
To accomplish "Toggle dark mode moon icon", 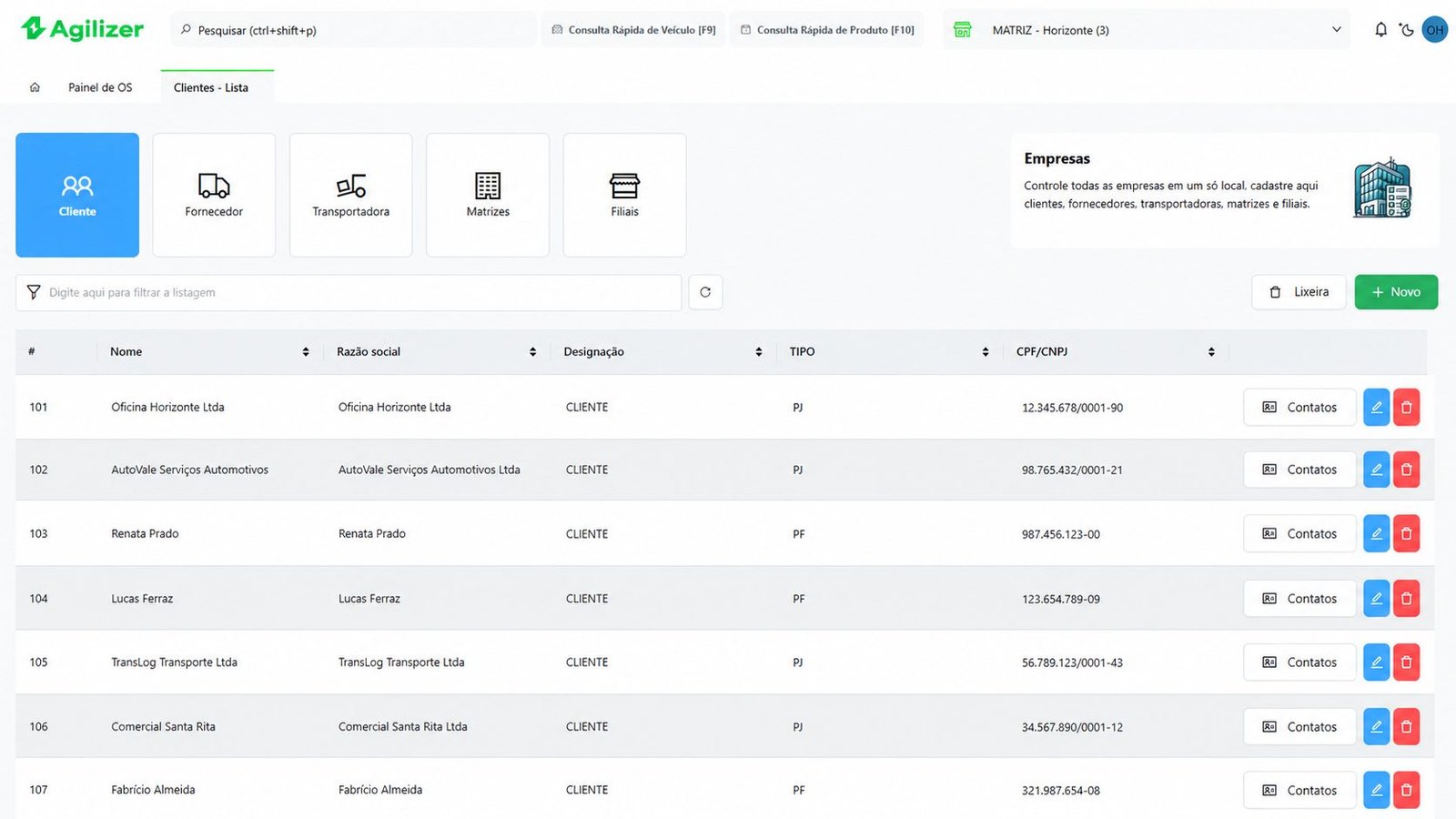I will coord(1407,29).
